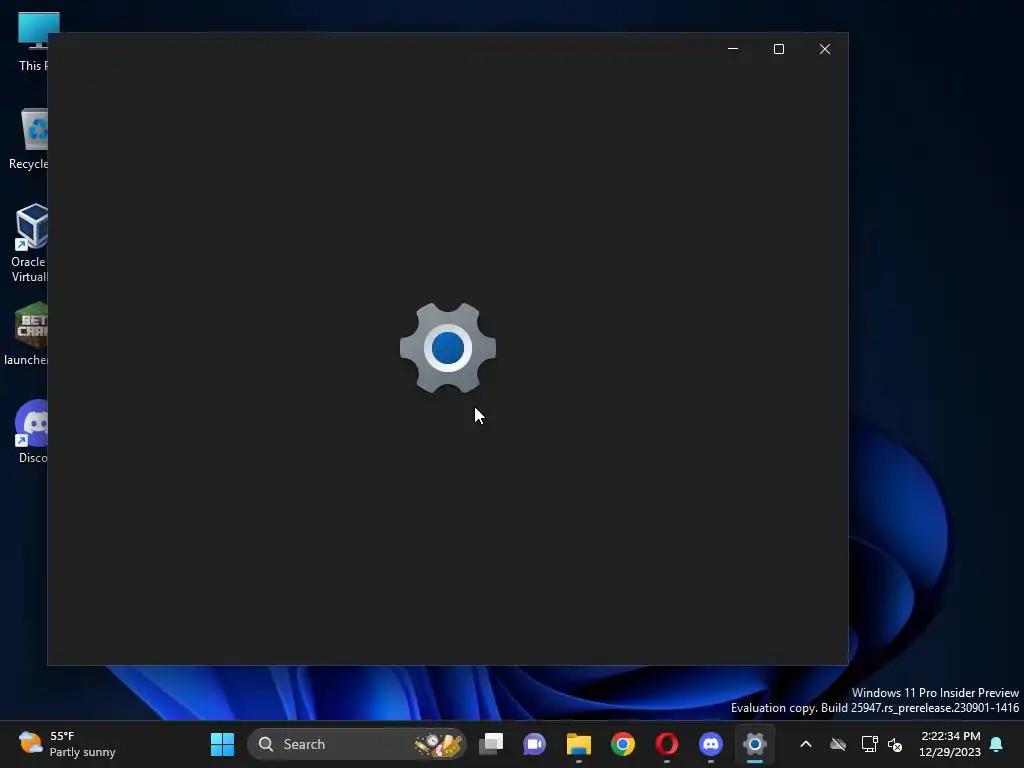Open the notification bell
This screenshot has height=768, width=1024.
point(997,744)
